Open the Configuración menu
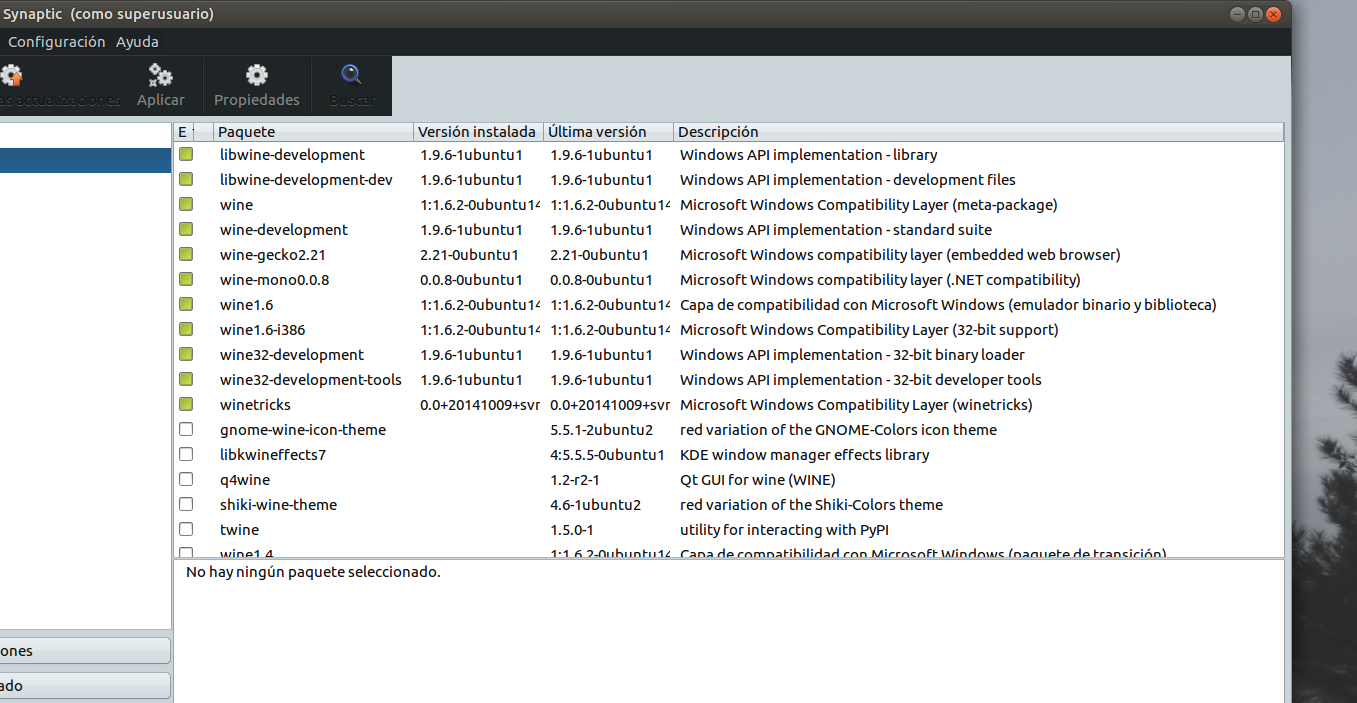This screenshot has height=703, width=1357. (56, 42)
